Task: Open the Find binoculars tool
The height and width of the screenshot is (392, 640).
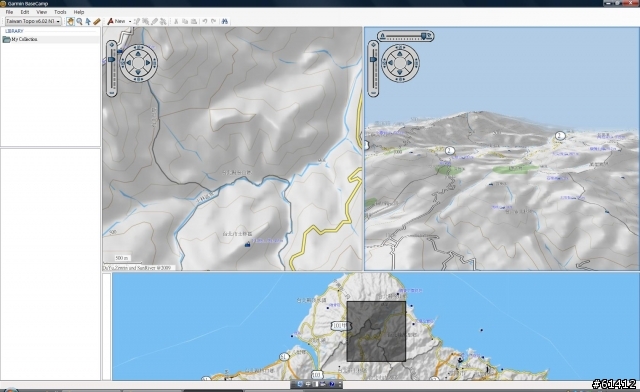Action: point(224,21)
